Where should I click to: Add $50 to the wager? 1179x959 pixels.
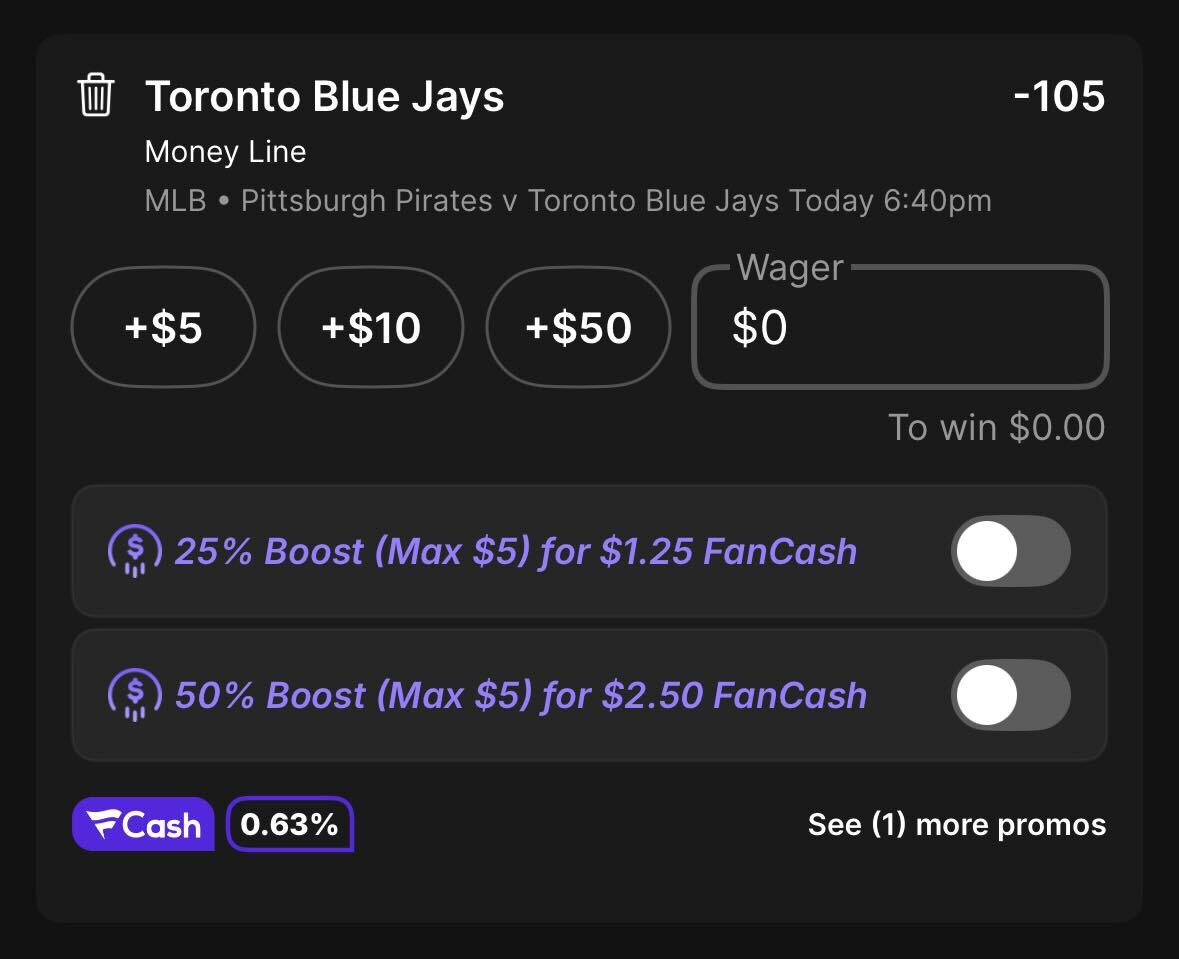tap(578, 327)
